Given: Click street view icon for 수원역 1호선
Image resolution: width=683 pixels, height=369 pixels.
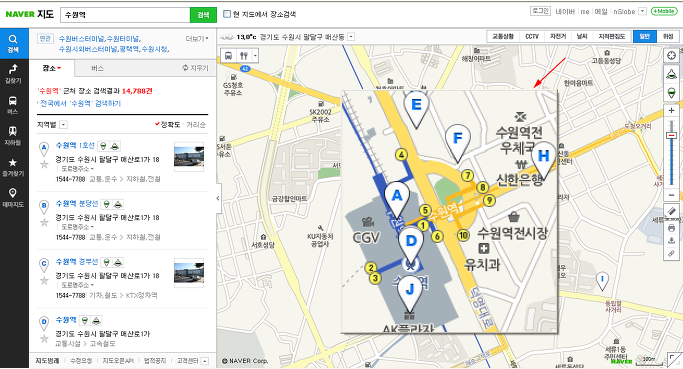Looking at the screenshot, I should tap(103, 146).
